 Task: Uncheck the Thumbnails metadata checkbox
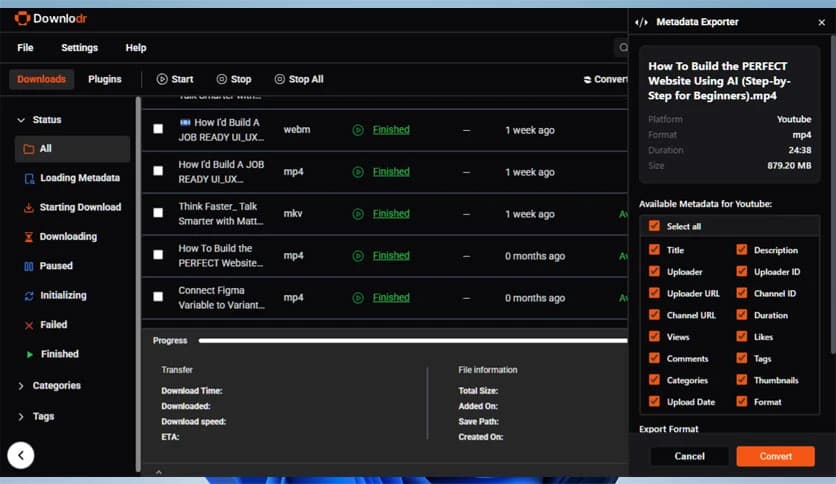pos(742,380)
